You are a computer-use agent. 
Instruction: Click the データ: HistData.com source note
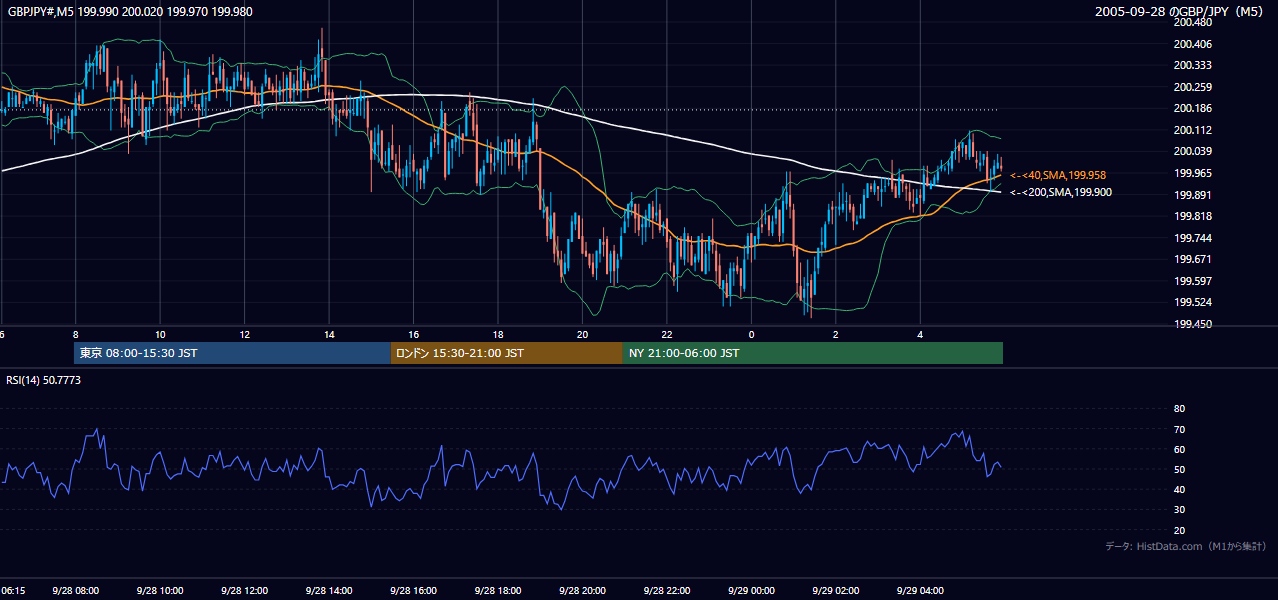pyautogui.click(x=1186, y=547)
